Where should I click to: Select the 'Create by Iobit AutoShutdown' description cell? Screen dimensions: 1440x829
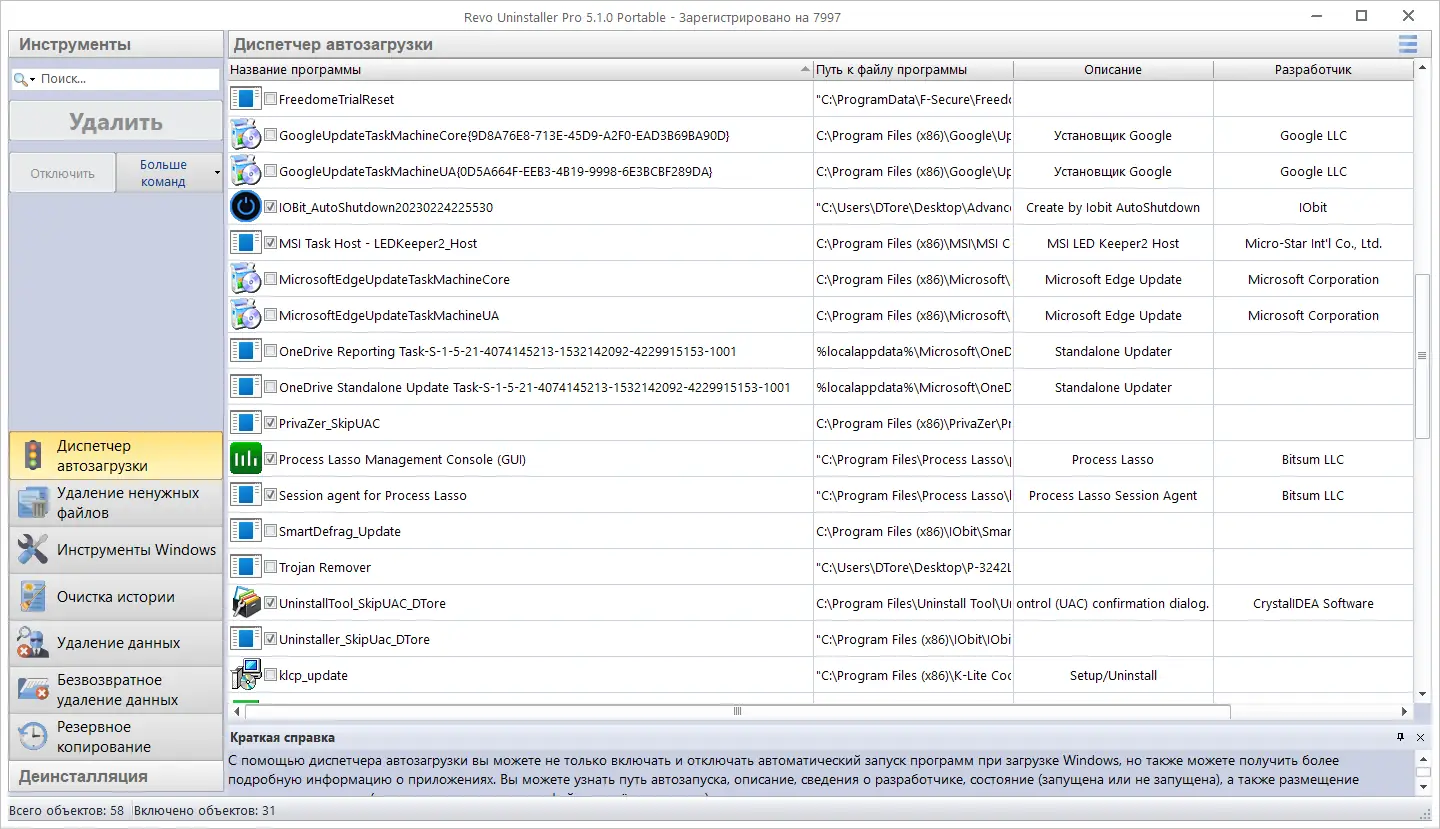point(1113,207)
